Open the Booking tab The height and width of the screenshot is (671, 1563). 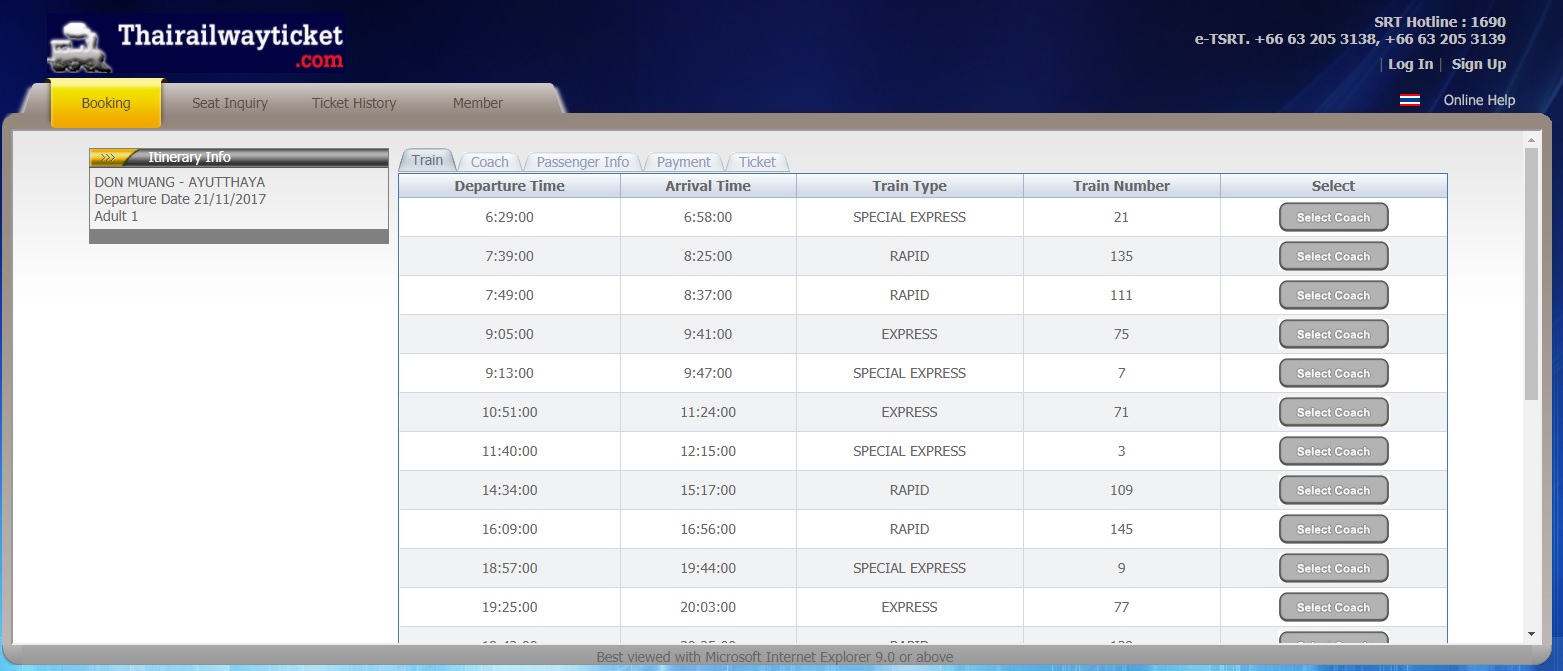pos(106,103)
